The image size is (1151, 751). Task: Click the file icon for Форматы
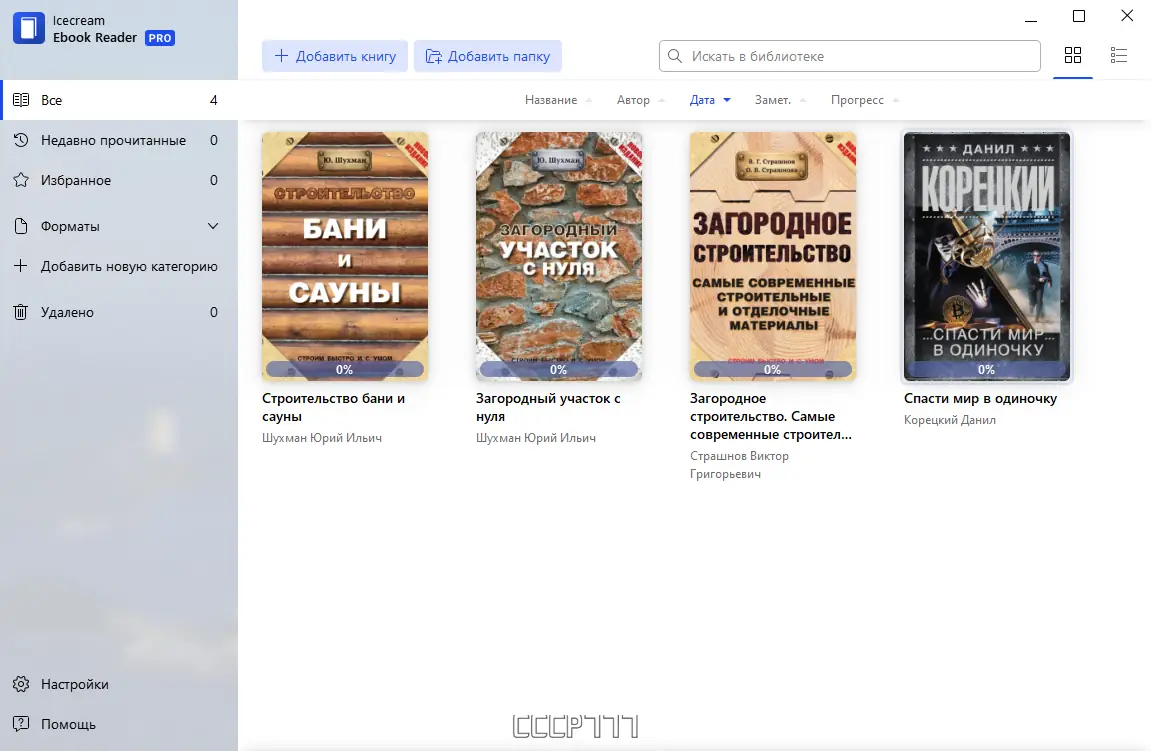coord(21,226)
